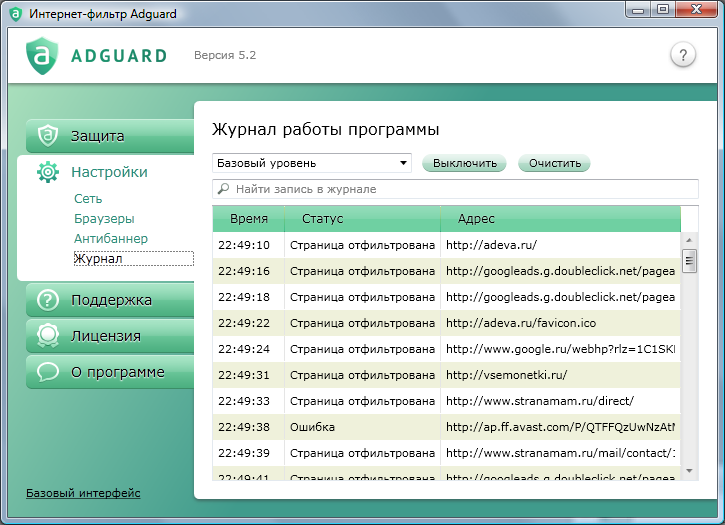Select log row at 22:49:24
725x525 pixels.
tap(447, 349)
